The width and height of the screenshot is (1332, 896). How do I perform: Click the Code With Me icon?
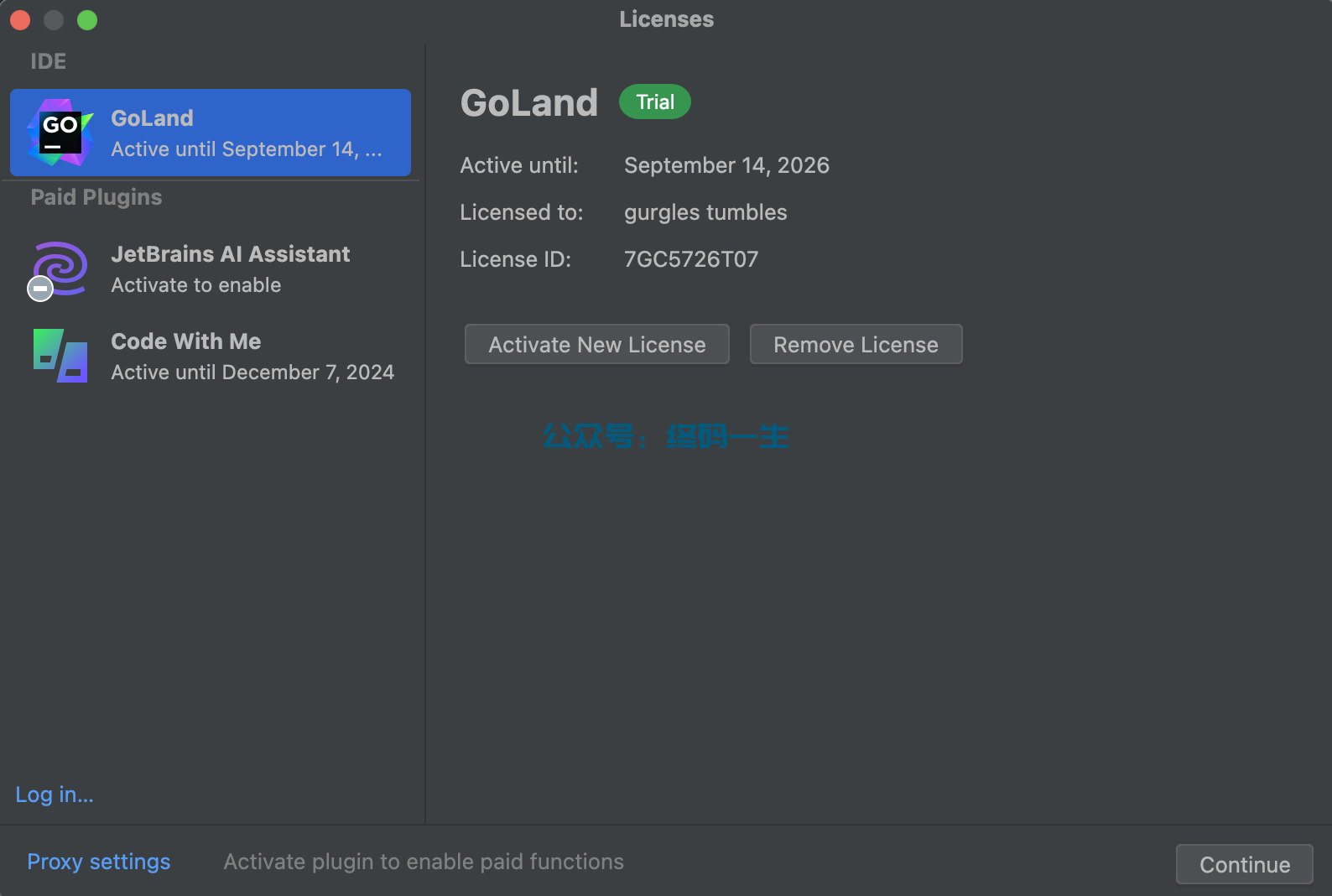pyautogui.click(x=60, y=356)
